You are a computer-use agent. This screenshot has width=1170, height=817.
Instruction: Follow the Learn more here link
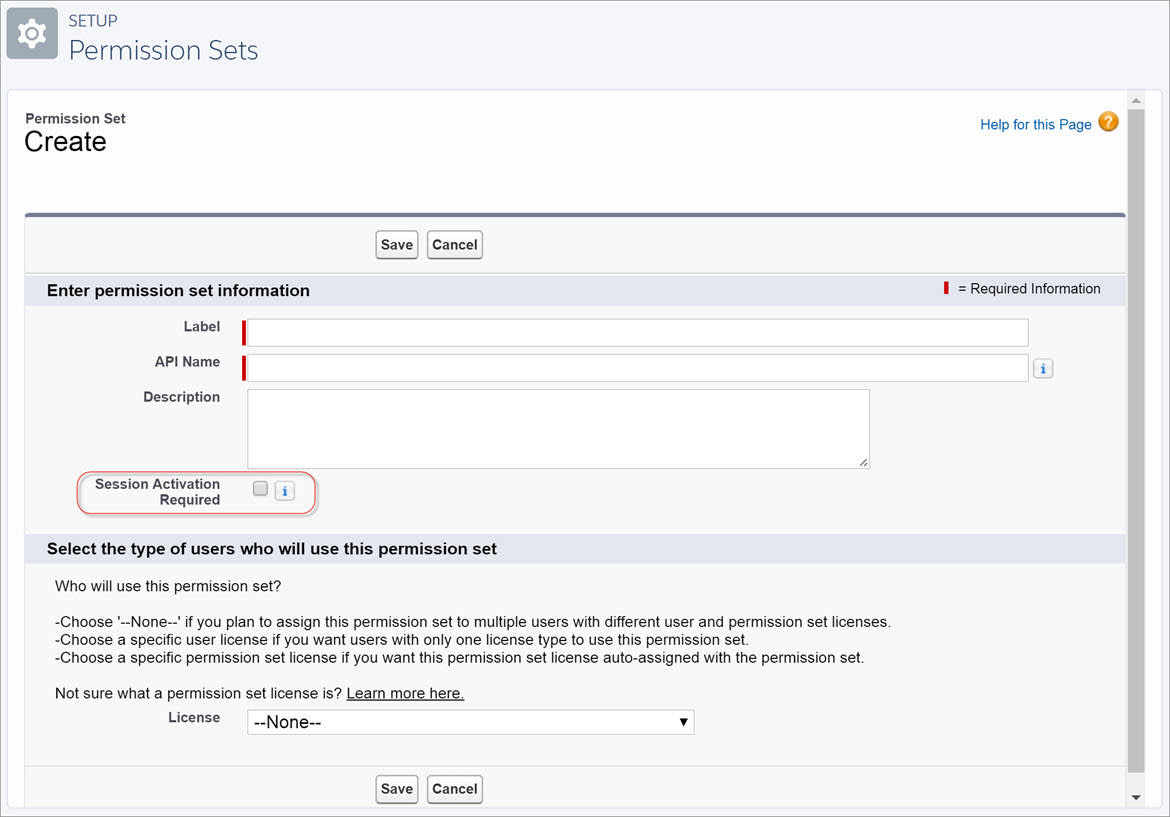pyautogui.click(x=405, y=693)
